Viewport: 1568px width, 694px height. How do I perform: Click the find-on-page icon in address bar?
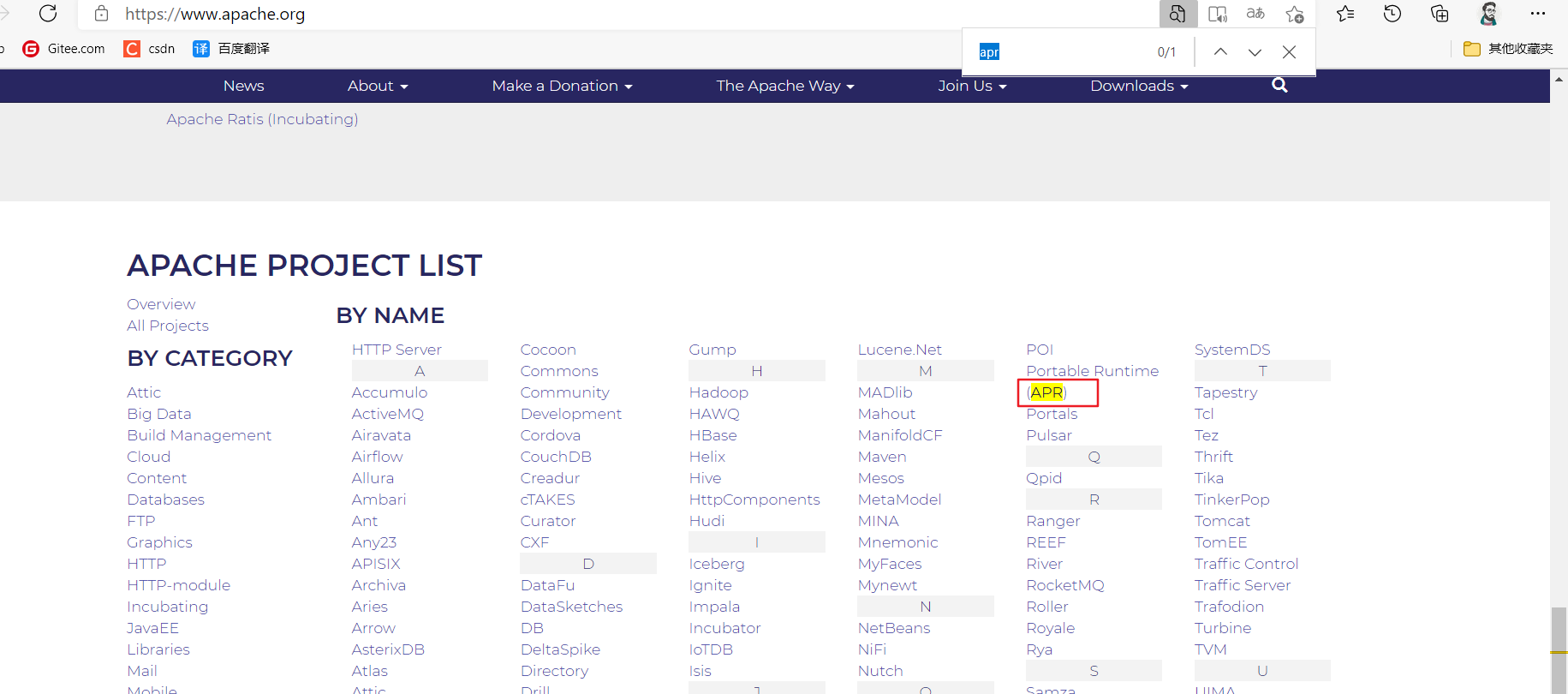point(1178,14)
